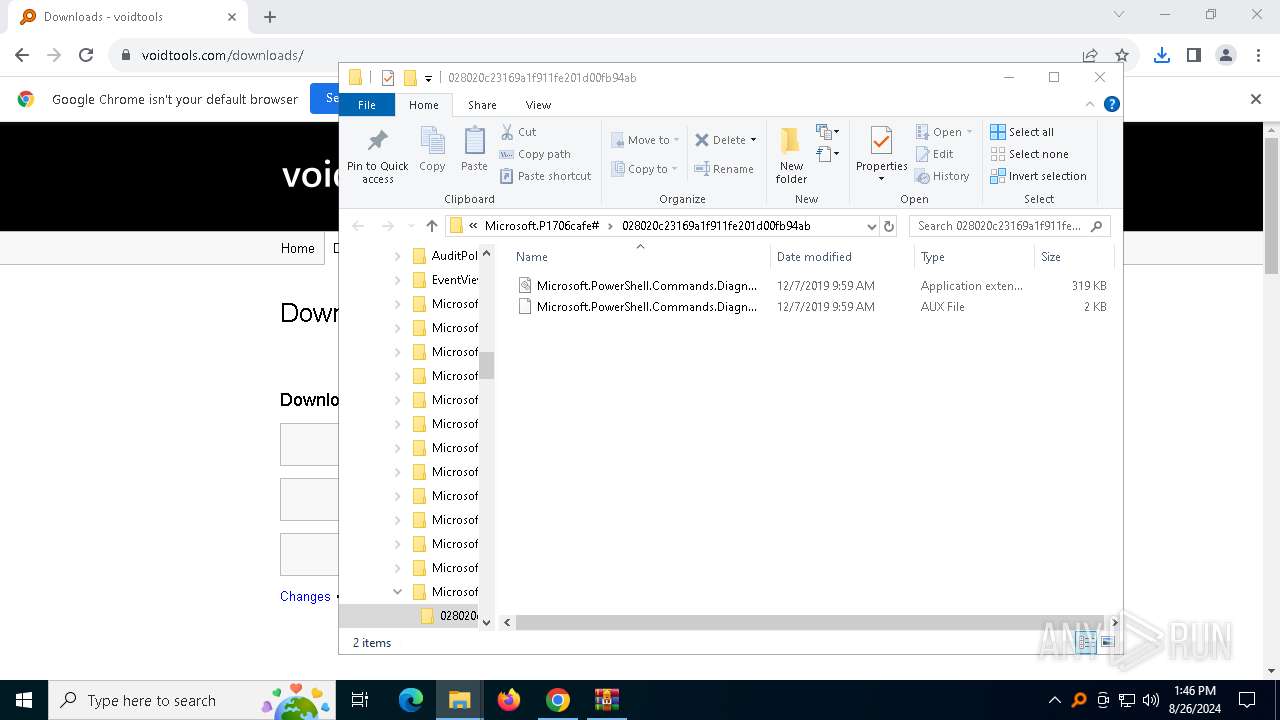Open Chrome downloads icon
The width and height of the screenshot is (1280, 720).
click(1161, 55)
